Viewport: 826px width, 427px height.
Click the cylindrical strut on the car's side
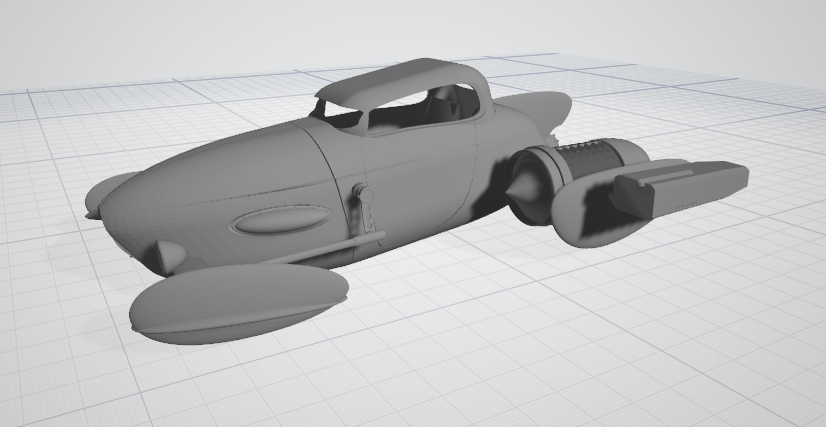point(365,210)
